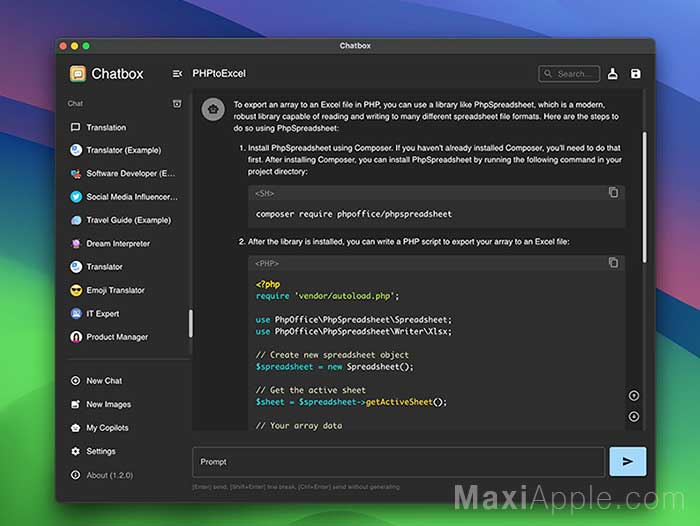The image size is (700, 526).
Task: Click the Chatbox app logo icon
Action: (x=78, y=74)
